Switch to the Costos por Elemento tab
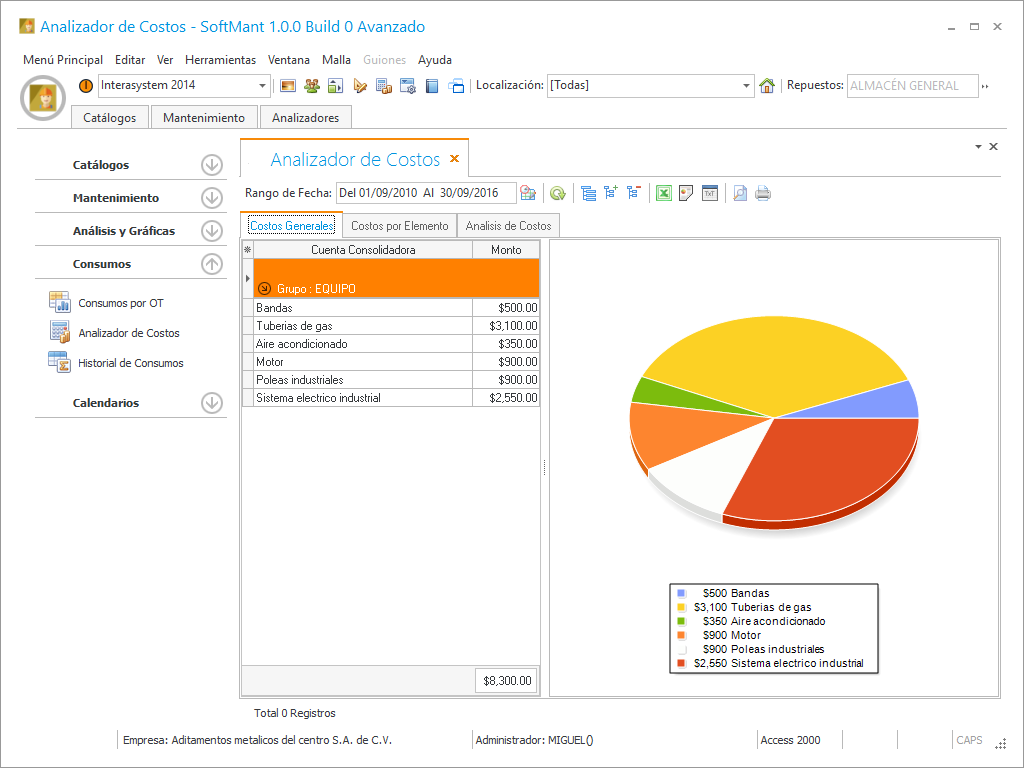 coord(399,226)
